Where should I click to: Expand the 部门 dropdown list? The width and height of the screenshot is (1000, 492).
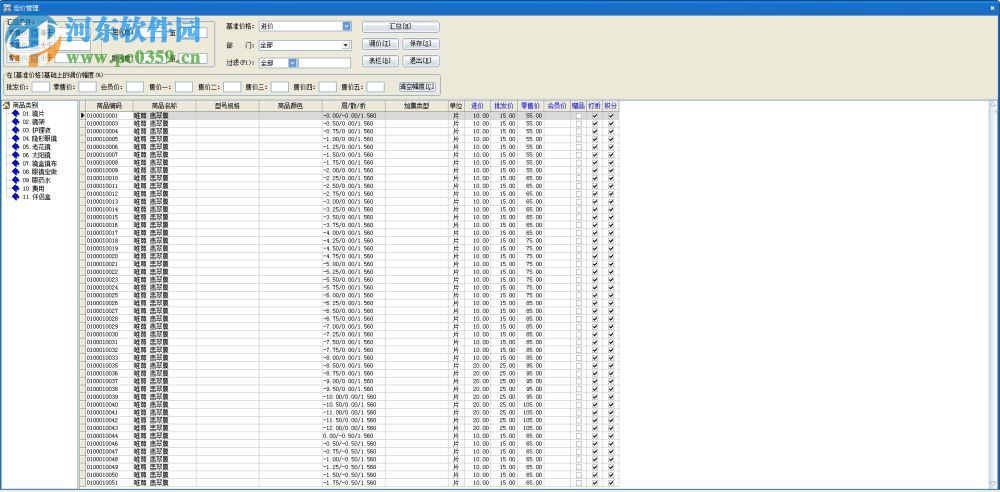click(x=346, y=45)
